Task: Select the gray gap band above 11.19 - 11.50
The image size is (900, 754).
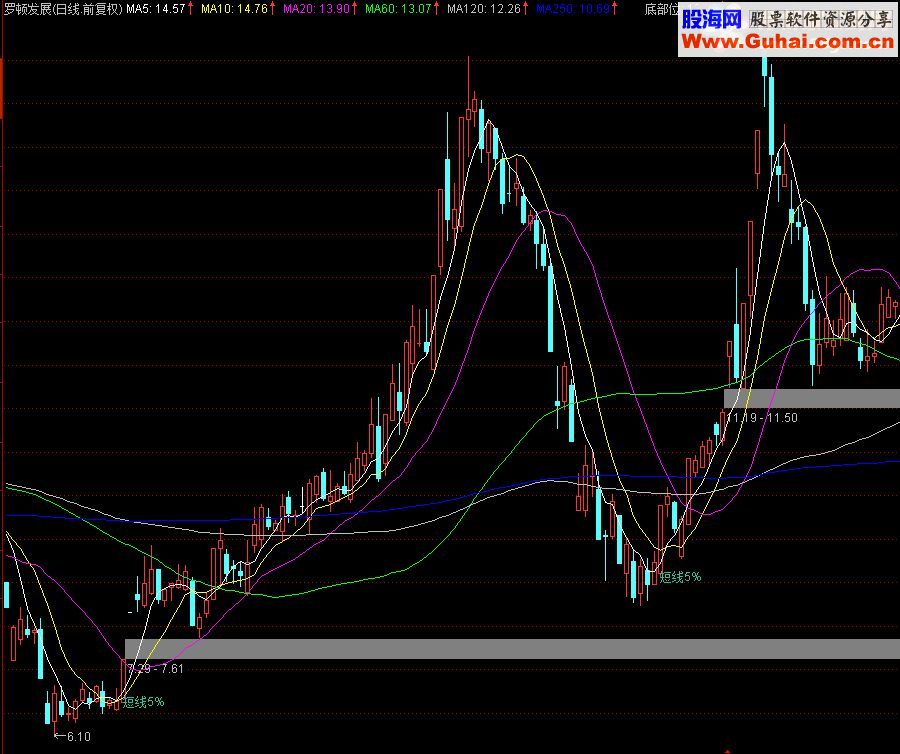Action: coord(812,398)
